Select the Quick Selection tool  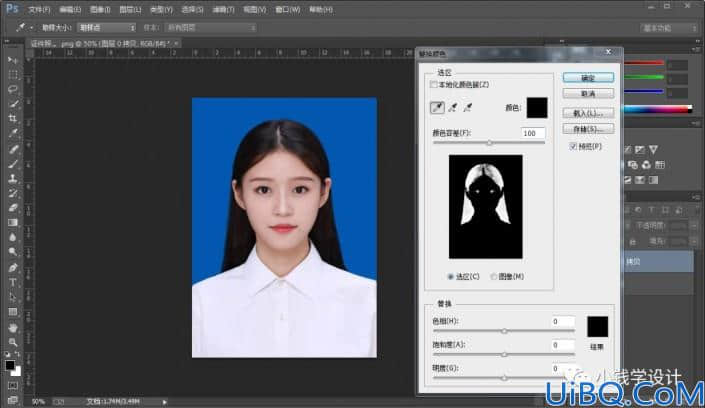coord(13,104)
